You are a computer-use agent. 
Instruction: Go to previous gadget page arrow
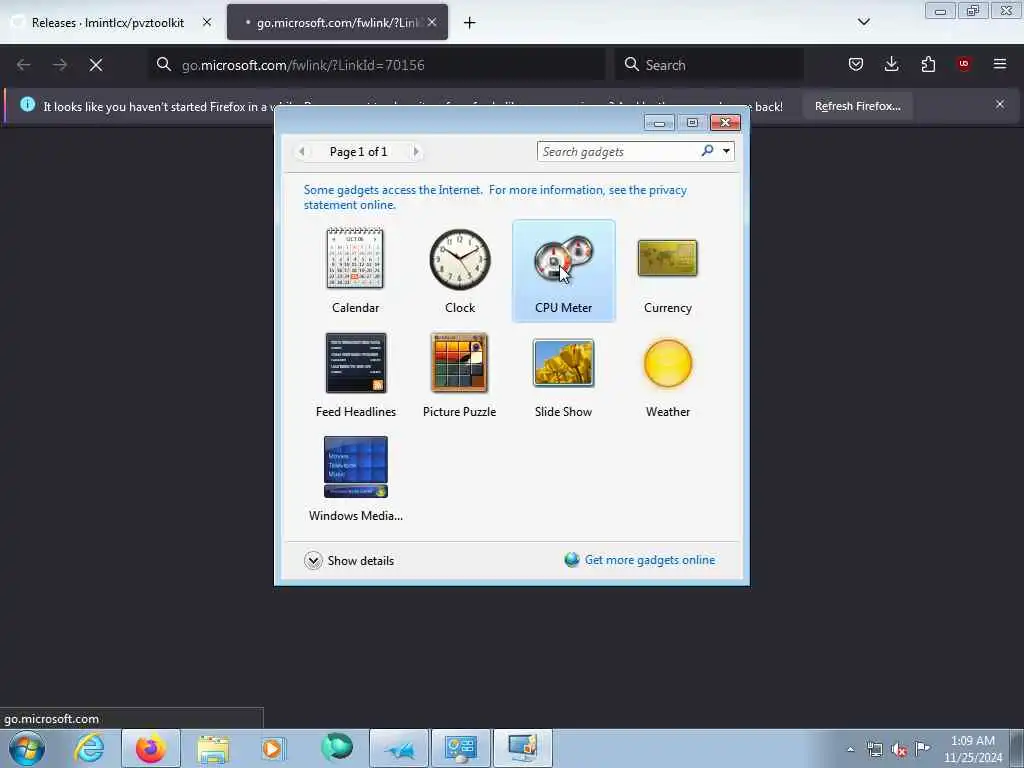(302, 152)
